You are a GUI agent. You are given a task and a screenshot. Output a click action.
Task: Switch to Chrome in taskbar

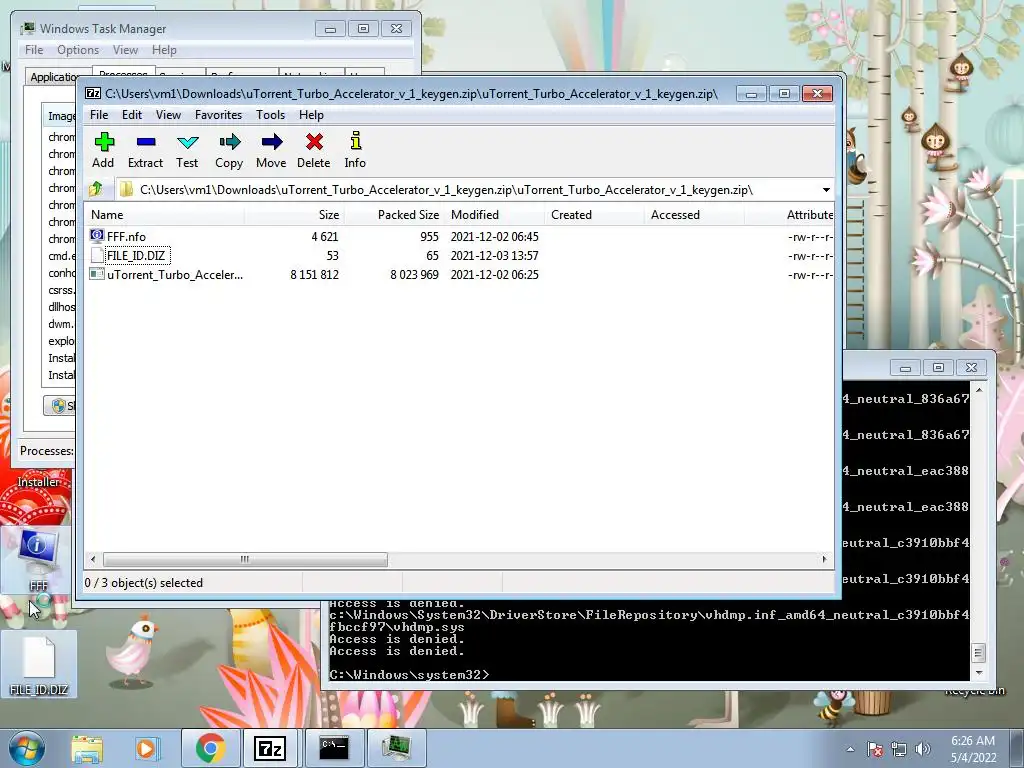tap(210, 748)
